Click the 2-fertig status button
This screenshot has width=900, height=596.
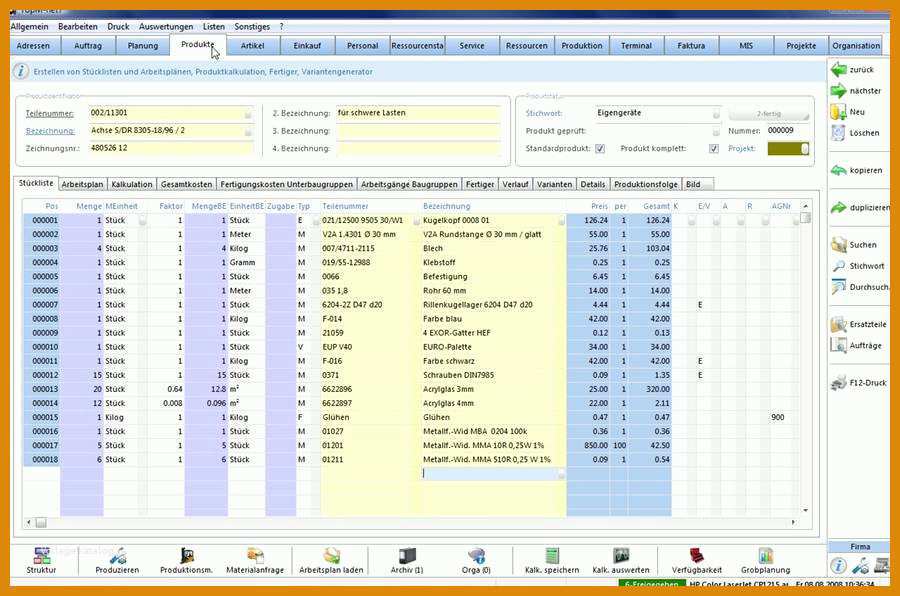point(769,114)
